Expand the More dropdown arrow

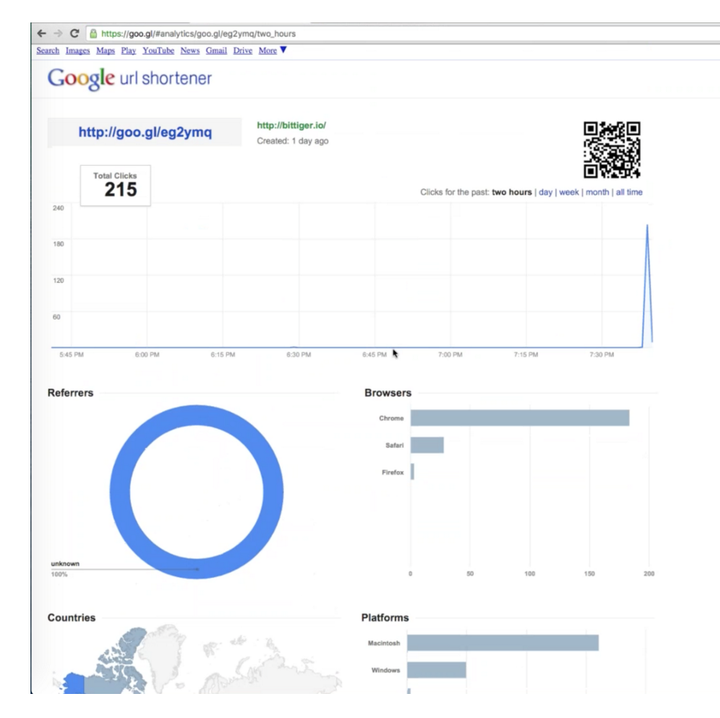point(283,50)
